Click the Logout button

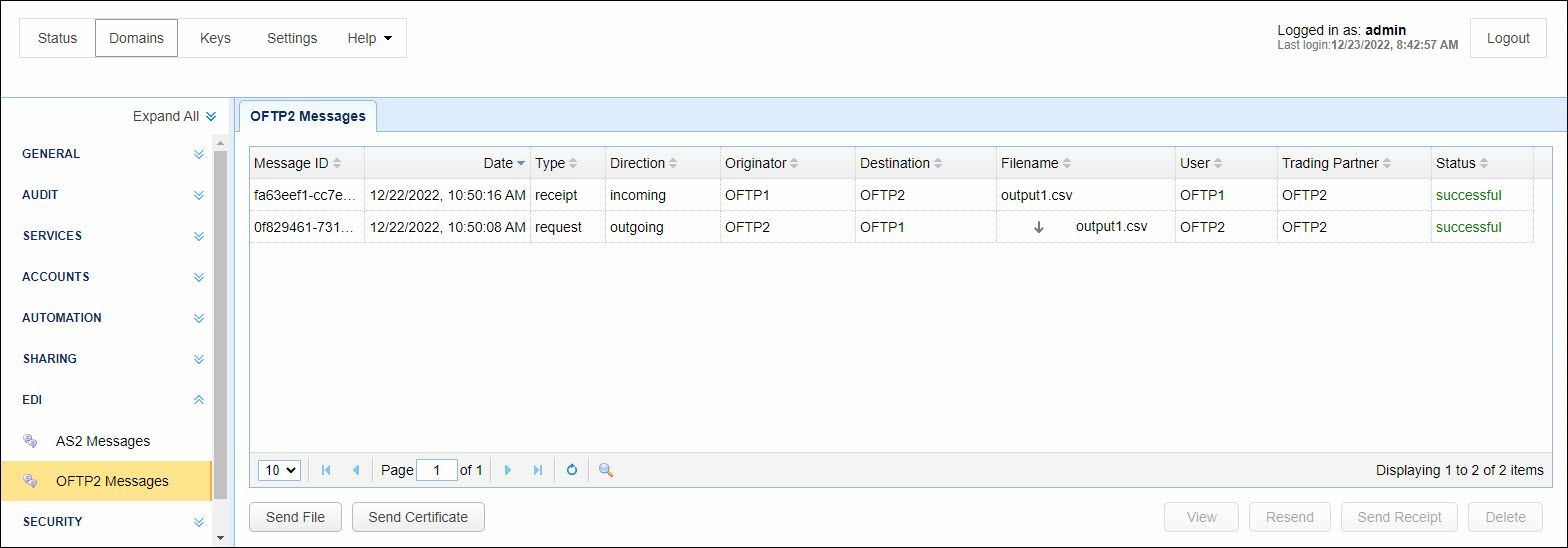tap(1508, 38)
